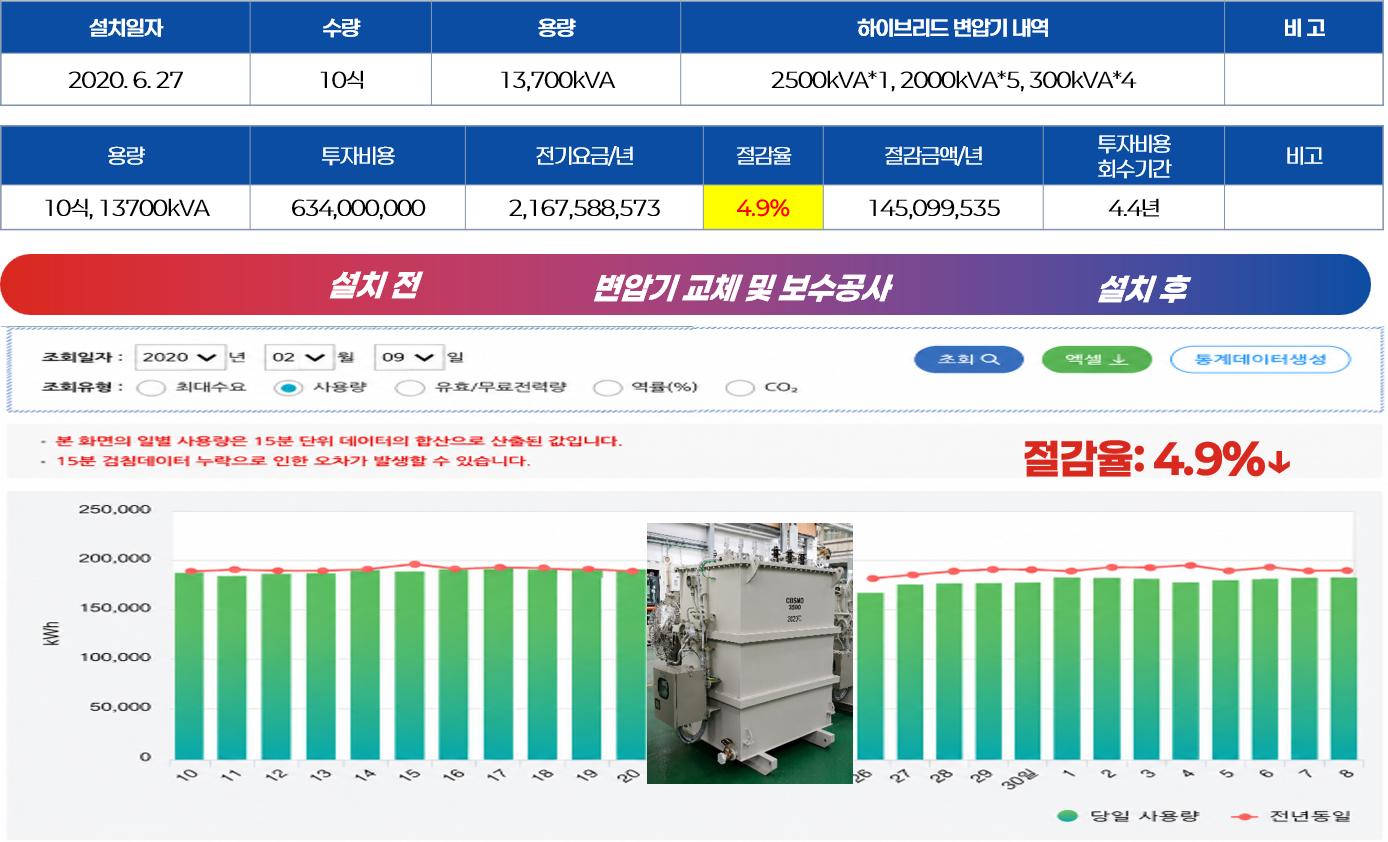Image resolution: width=1388 pixels, height=842 pixels.
Task: Choose the 유효/무효전력량 radio option
Action: click(410, 388)
